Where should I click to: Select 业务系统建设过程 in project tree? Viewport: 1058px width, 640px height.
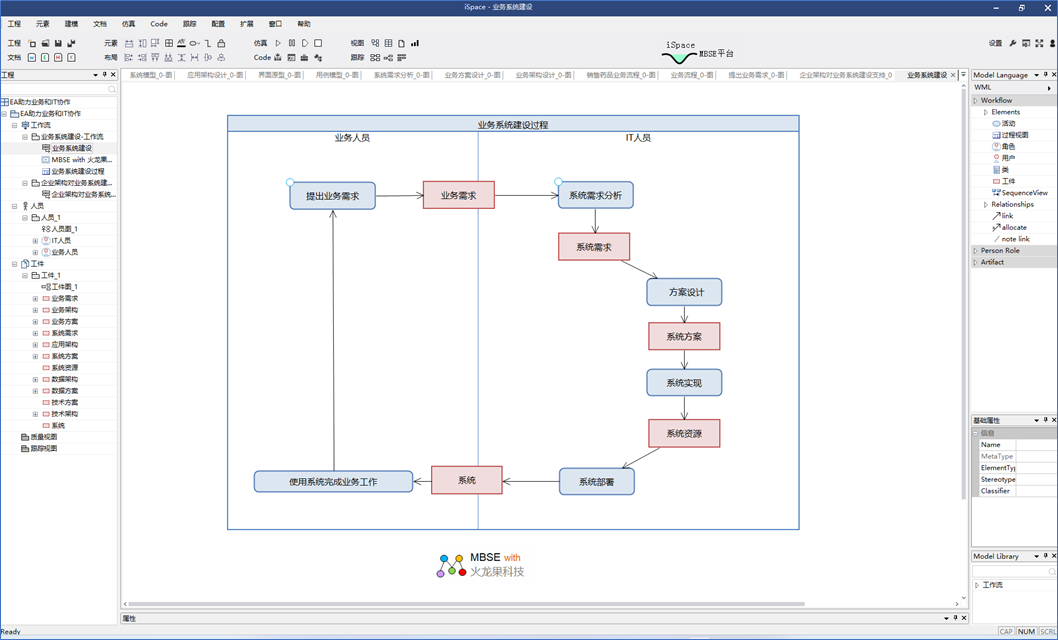pos(77,171)
